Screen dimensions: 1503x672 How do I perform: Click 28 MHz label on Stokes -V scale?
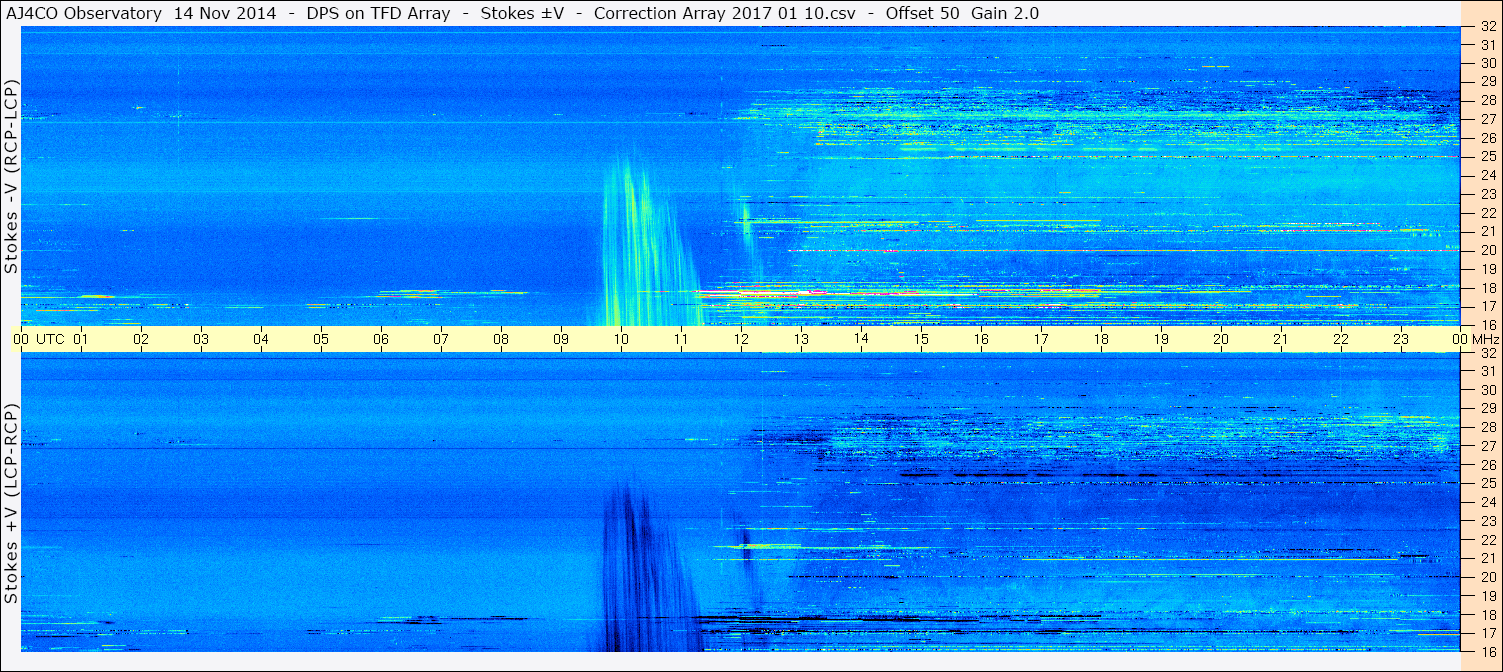(1487, 100)
